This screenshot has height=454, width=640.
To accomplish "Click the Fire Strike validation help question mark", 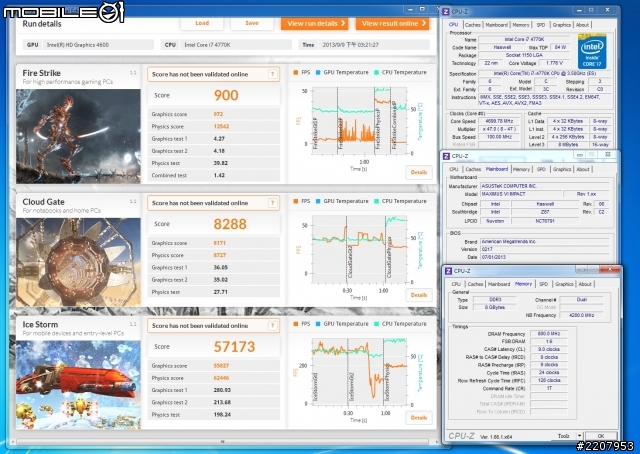I will 273,74.
